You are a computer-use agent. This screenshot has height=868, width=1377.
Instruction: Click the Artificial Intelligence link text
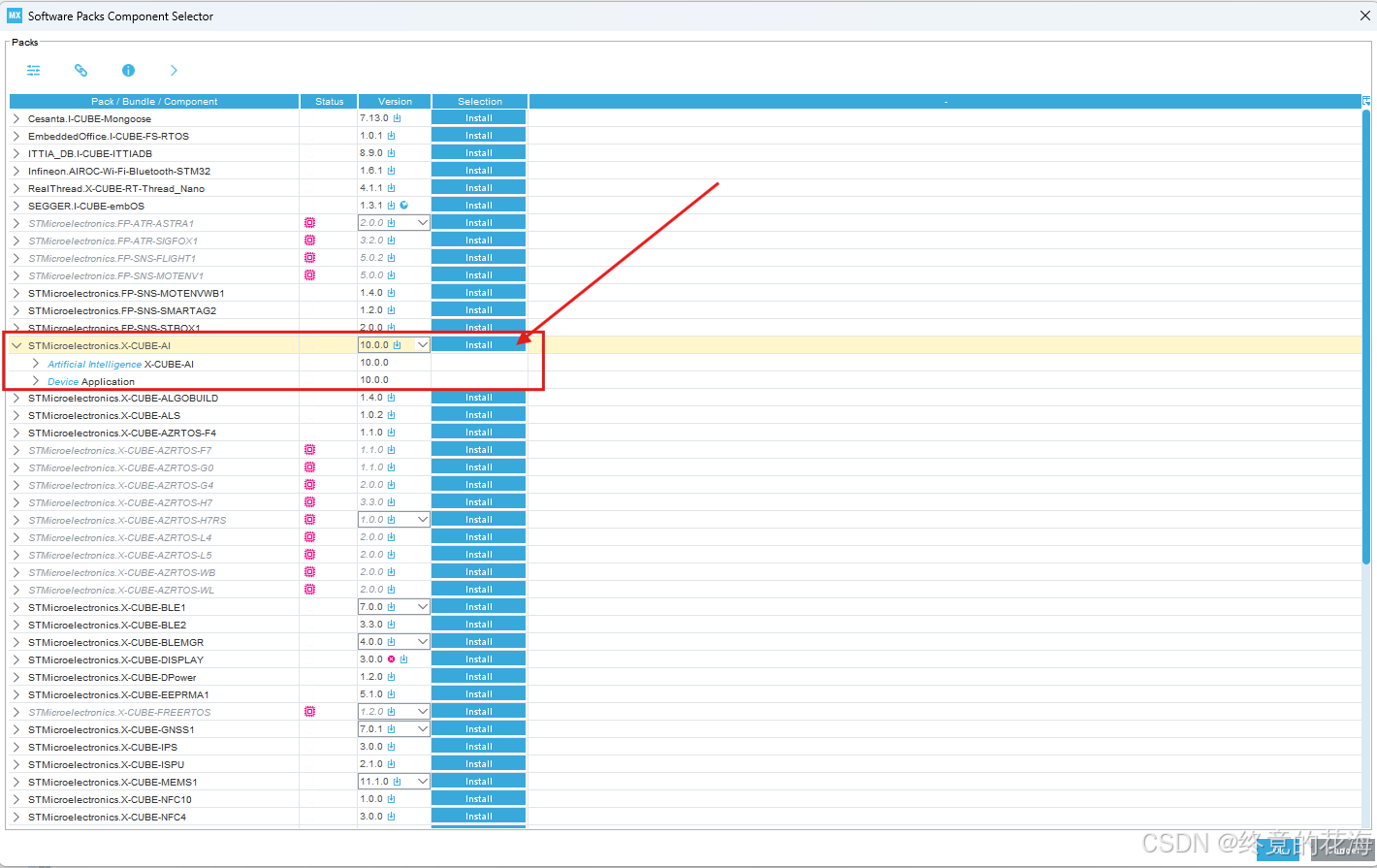point(94,365)
